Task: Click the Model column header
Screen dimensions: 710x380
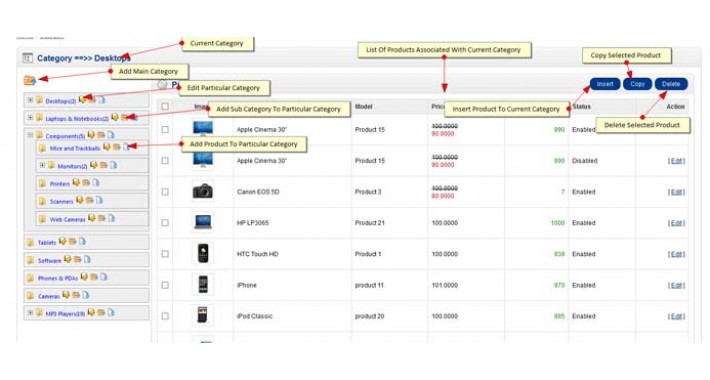Action: point(364,106)
